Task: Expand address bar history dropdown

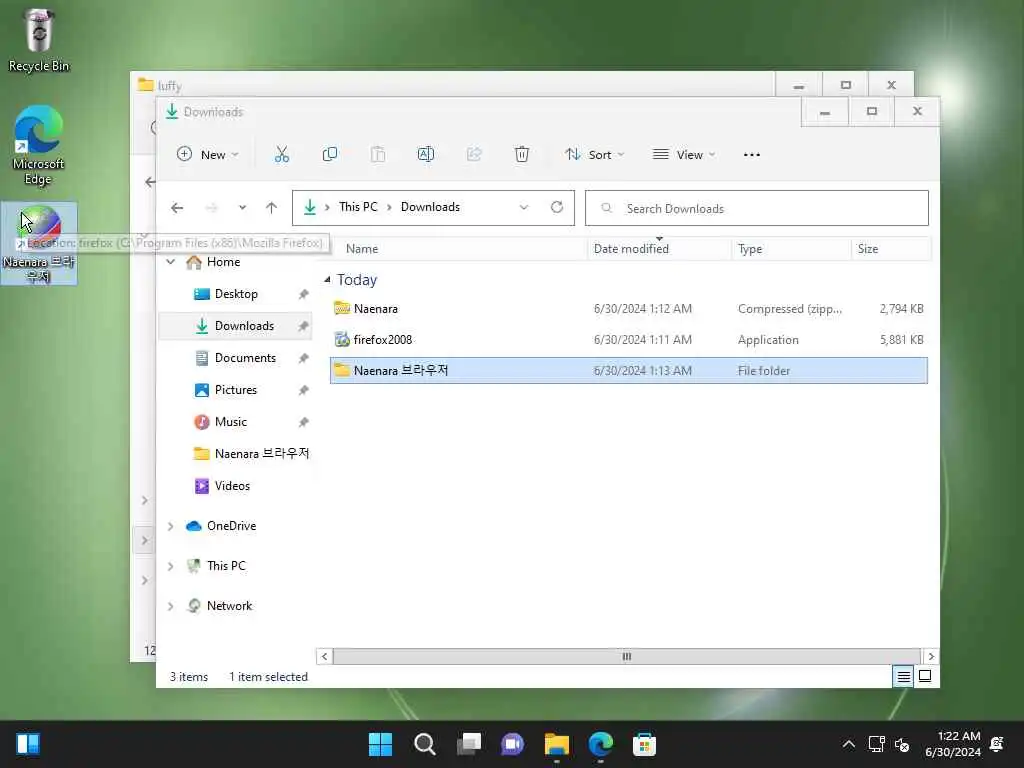Action: (524, 207)
